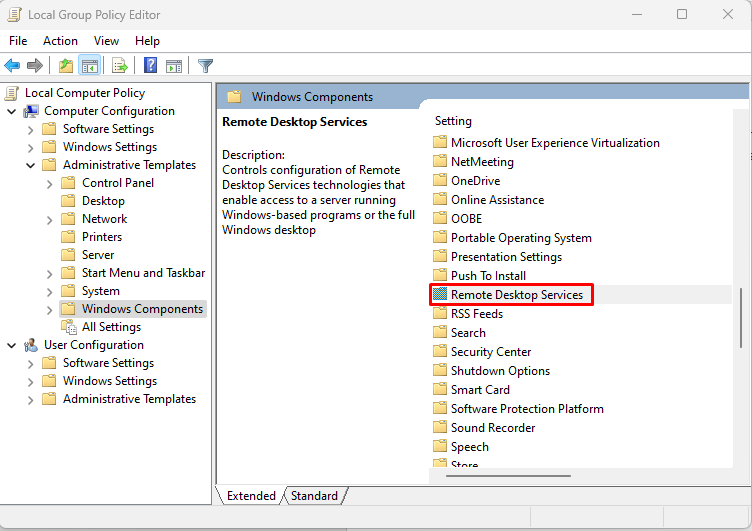Click the Filter funnel toolbar icon
The height and width of the screenshot is (531, 752).
tap(205, 66)
